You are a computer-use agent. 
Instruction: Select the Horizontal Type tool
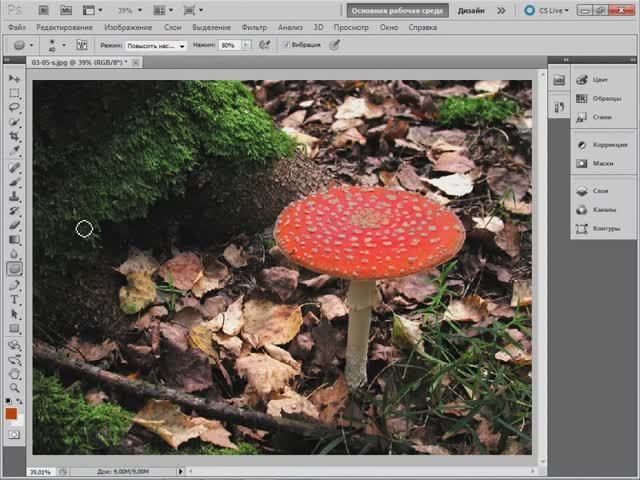coord(14,300)
